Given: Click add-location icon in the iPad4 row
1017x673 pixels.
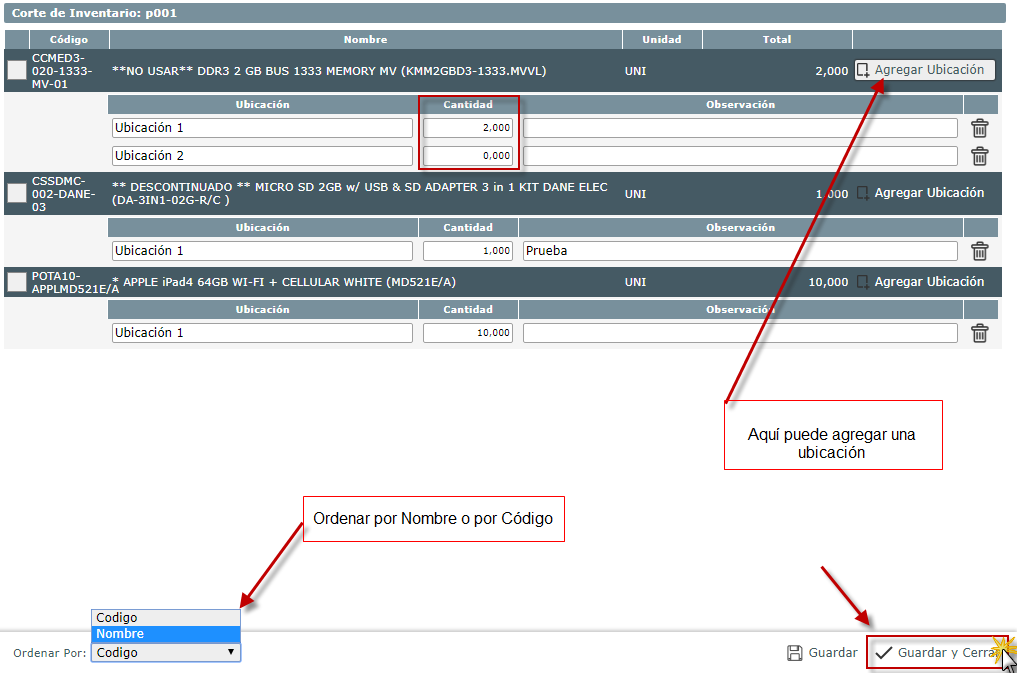Looking at the screenshot, I should pyautogui.click(x=863, y=282).
